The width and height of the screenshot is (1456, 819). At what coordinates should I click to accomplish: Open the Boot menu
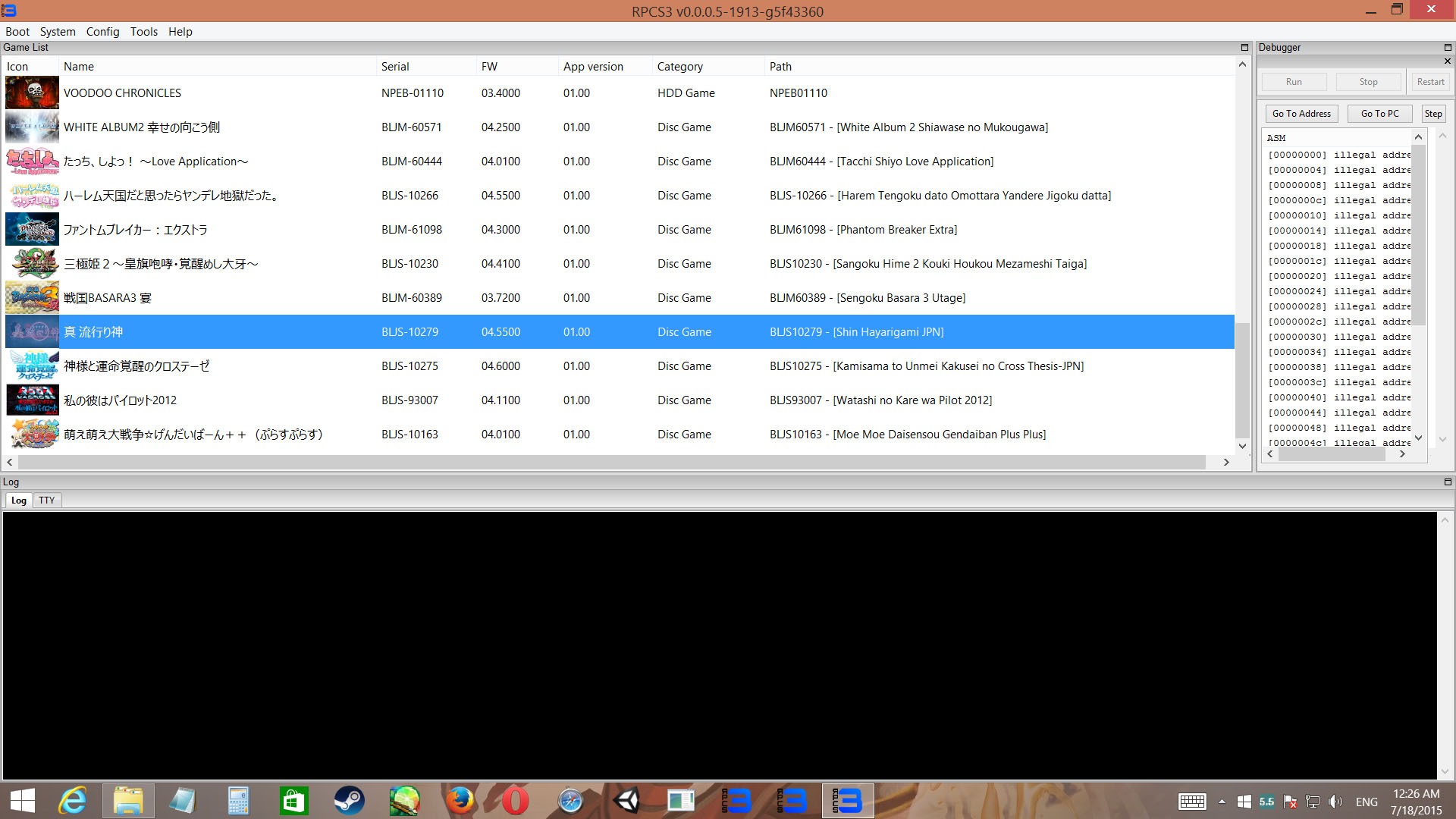tap(17, 32)
